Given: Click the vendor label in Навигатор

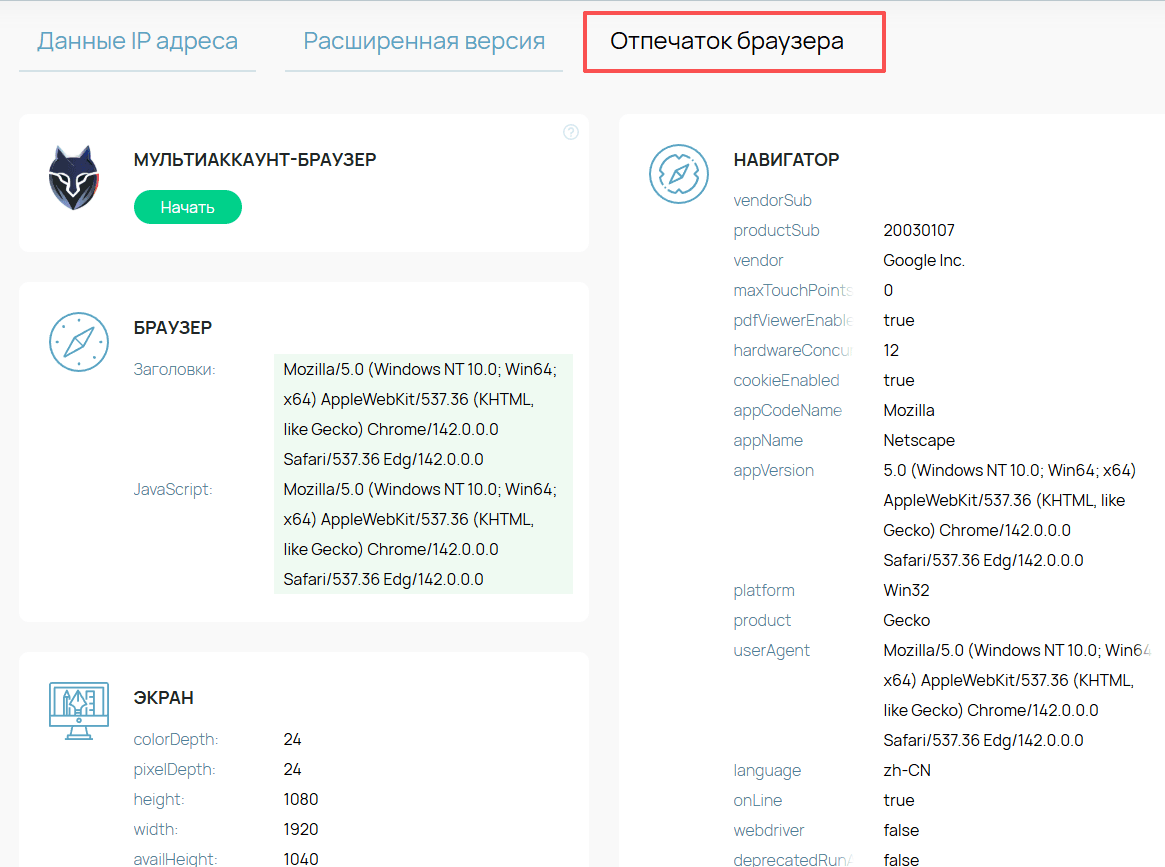Looking at the screenshot, I should point(758,261).
